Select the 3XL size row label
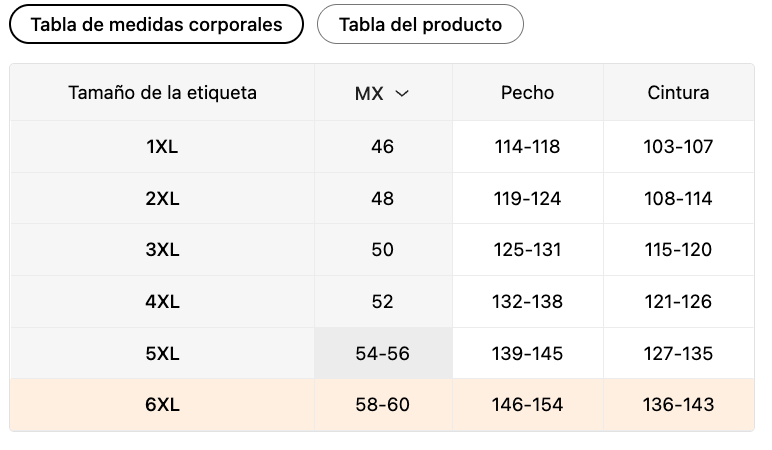The height and width of the screenshot is (450, 772). (162, 250)
